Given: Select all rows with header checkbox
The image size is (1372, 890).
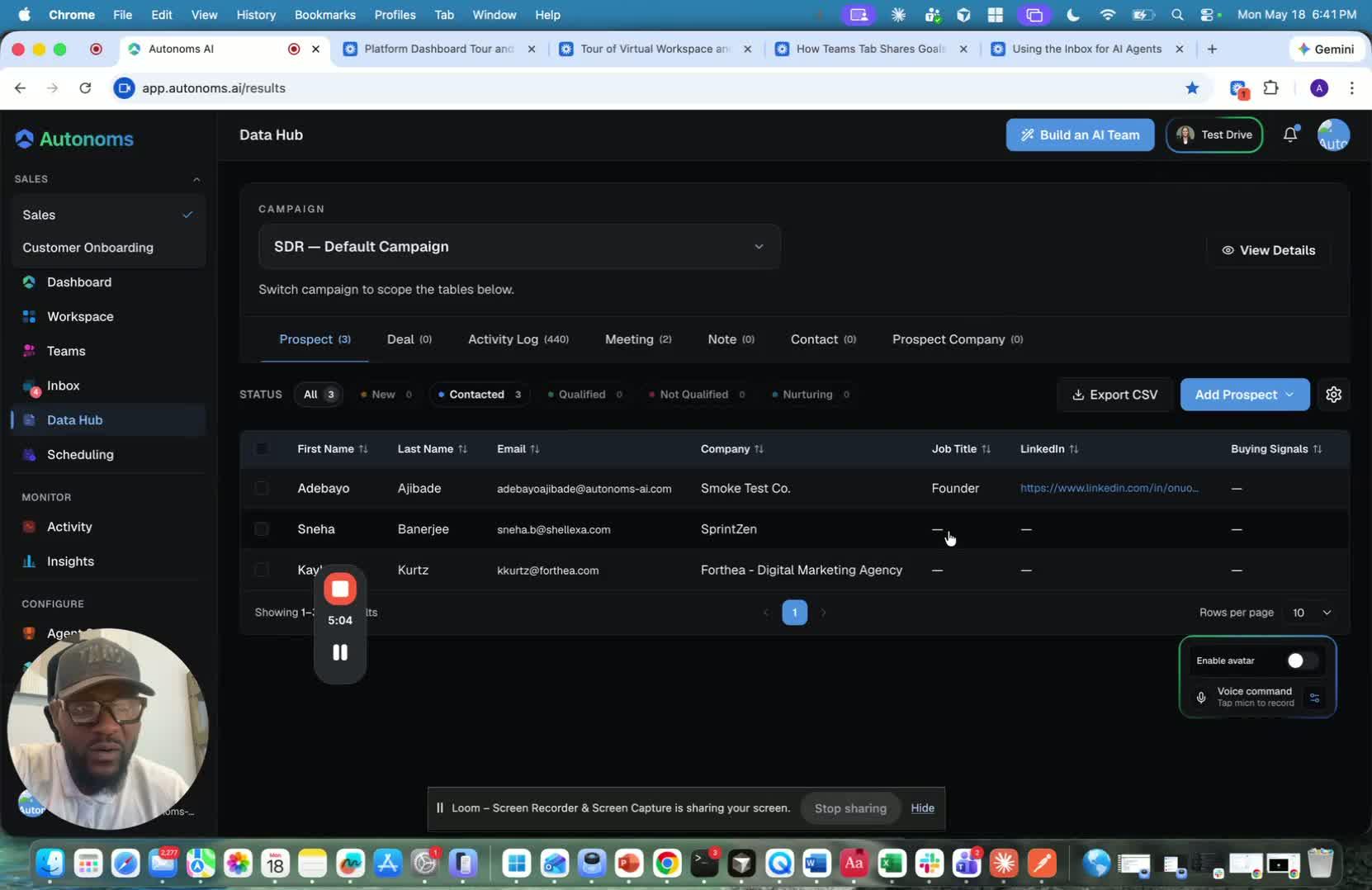Looking at the screenshot, I should click(262, 448).
